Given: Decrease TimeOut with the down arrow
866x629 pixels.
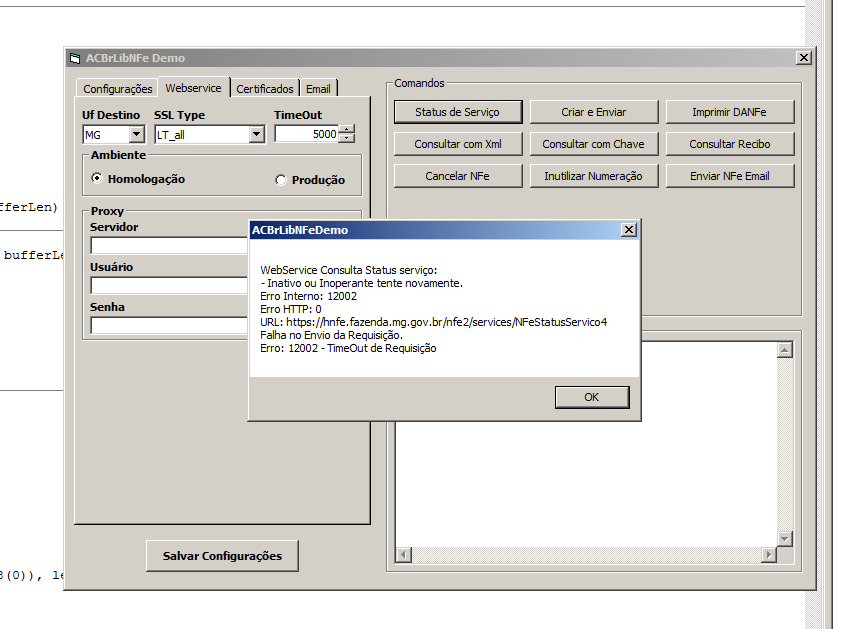Looking at the screenshot, I should click(346, 138).
